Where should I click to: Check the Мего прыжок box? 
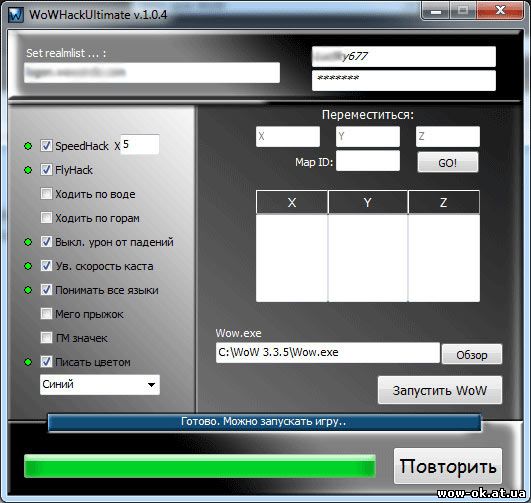pos(46,314)
